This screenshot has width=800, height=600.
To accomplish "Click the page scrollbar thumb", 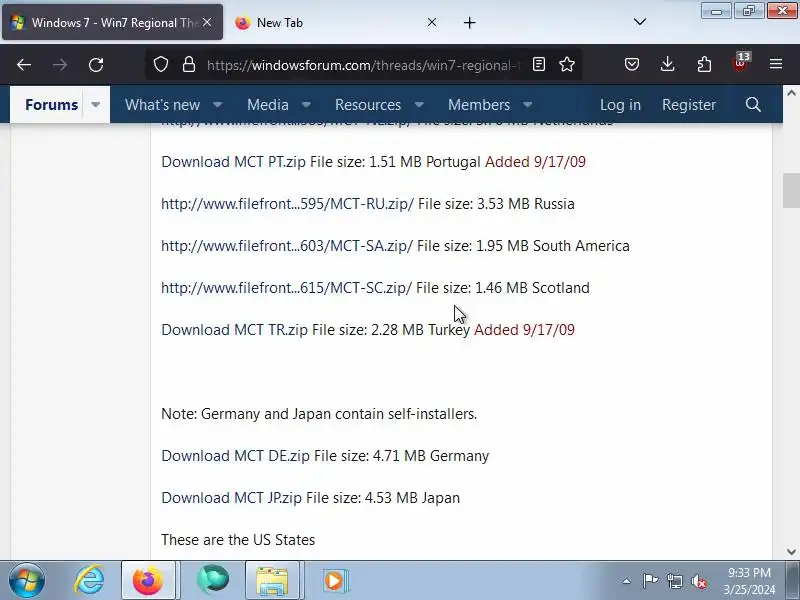I will [x=791, y=190].
